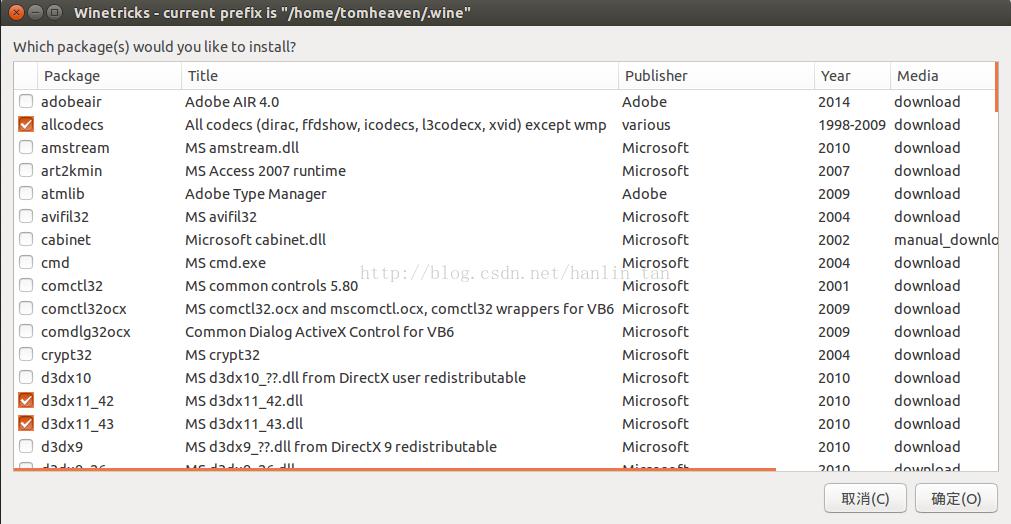Select the 'MS cmd.exe' title
This screenshot has height=524, width=1011.
[225, 263]
